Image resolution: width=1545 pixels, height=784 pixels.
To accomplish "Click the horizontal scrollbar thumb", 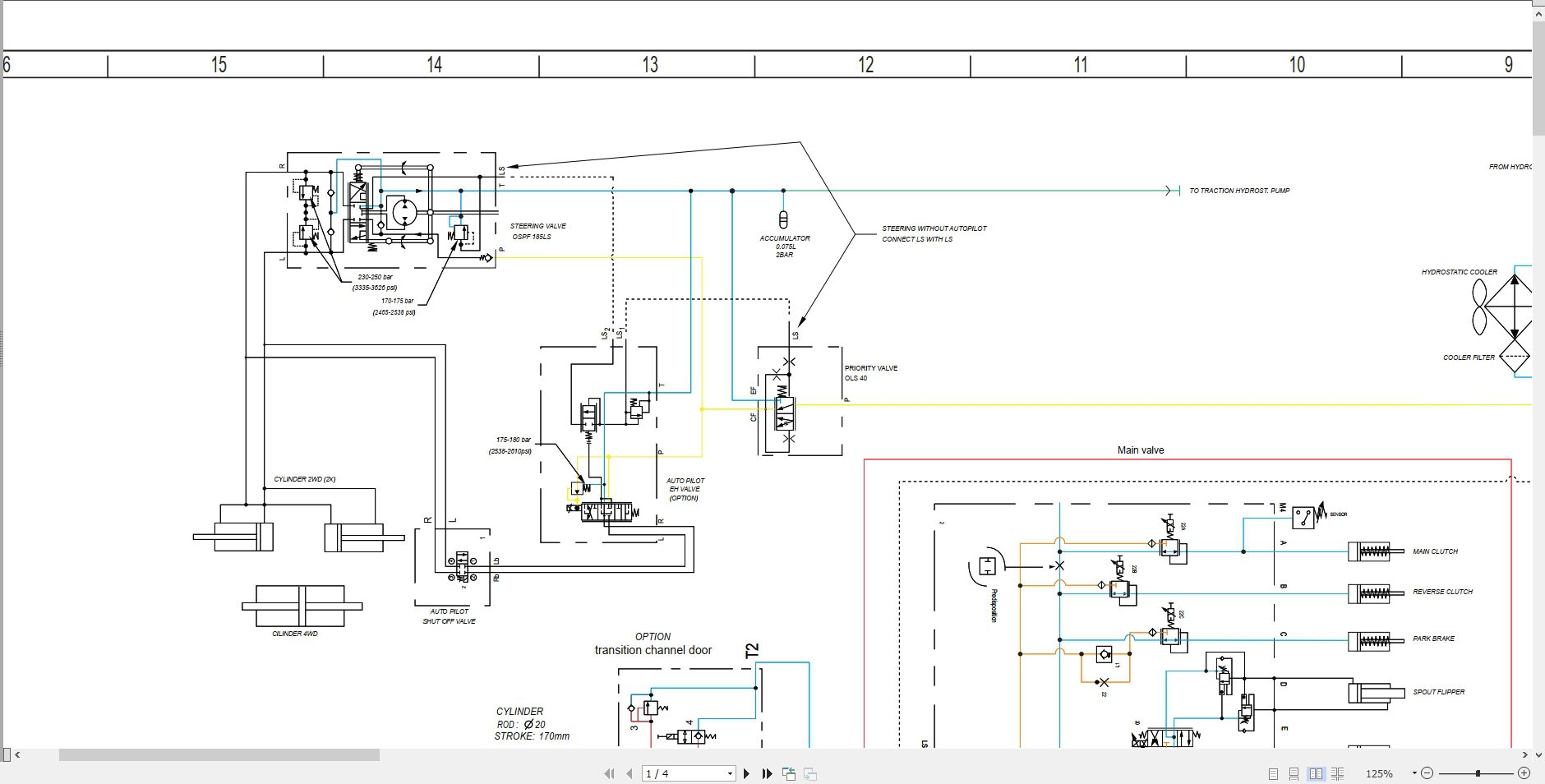I will point(219,754).
